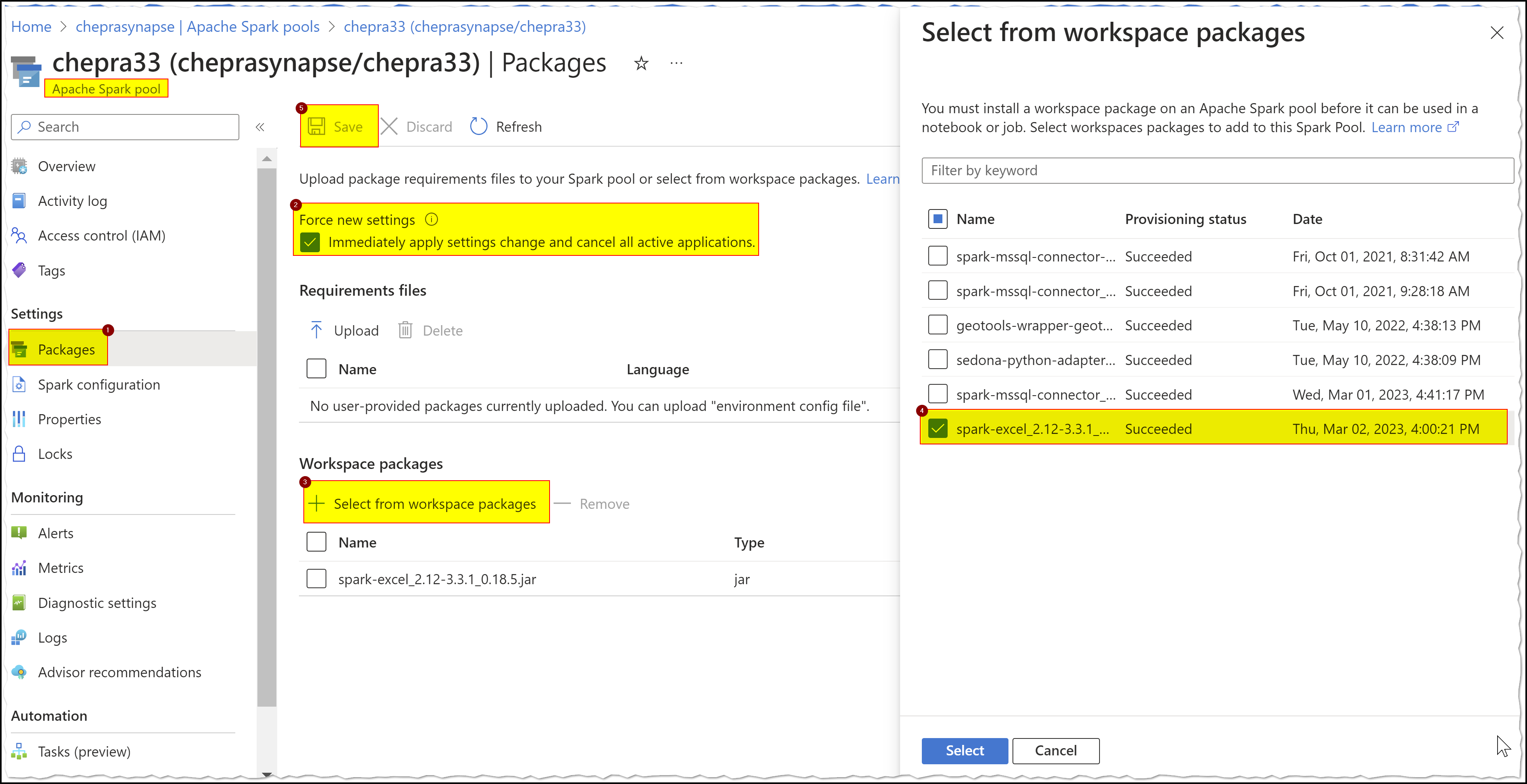Click the Apache Spark pool resource icon

(26, 72)
